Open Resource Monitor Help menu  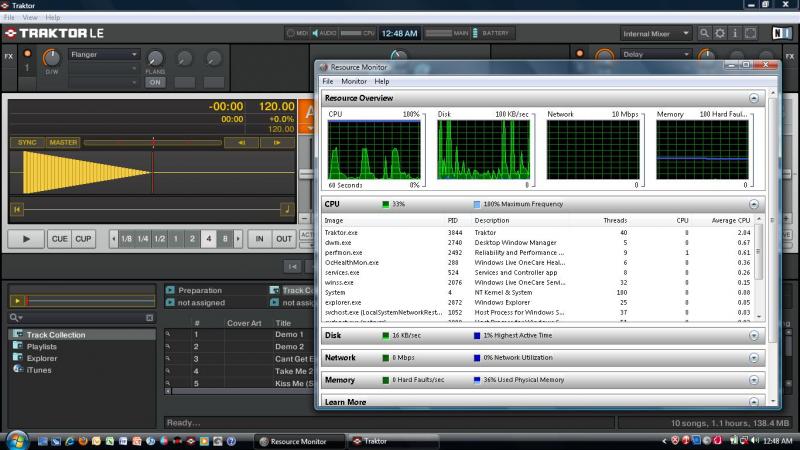point(382,81)
